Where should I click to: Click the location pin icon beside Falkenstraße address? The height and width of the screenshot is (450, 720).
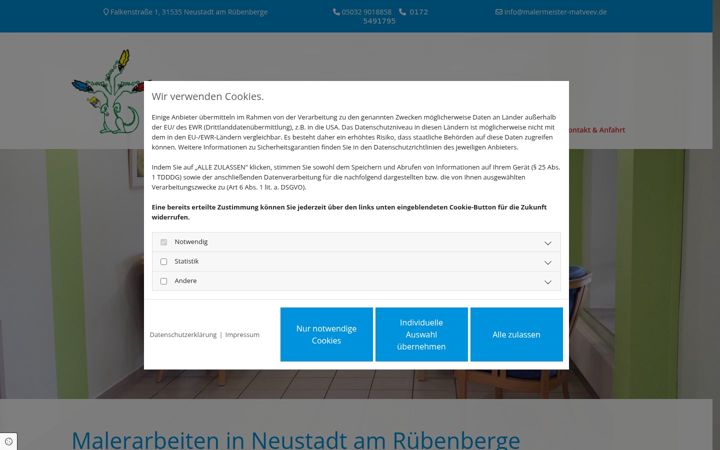tap(106, 12)
